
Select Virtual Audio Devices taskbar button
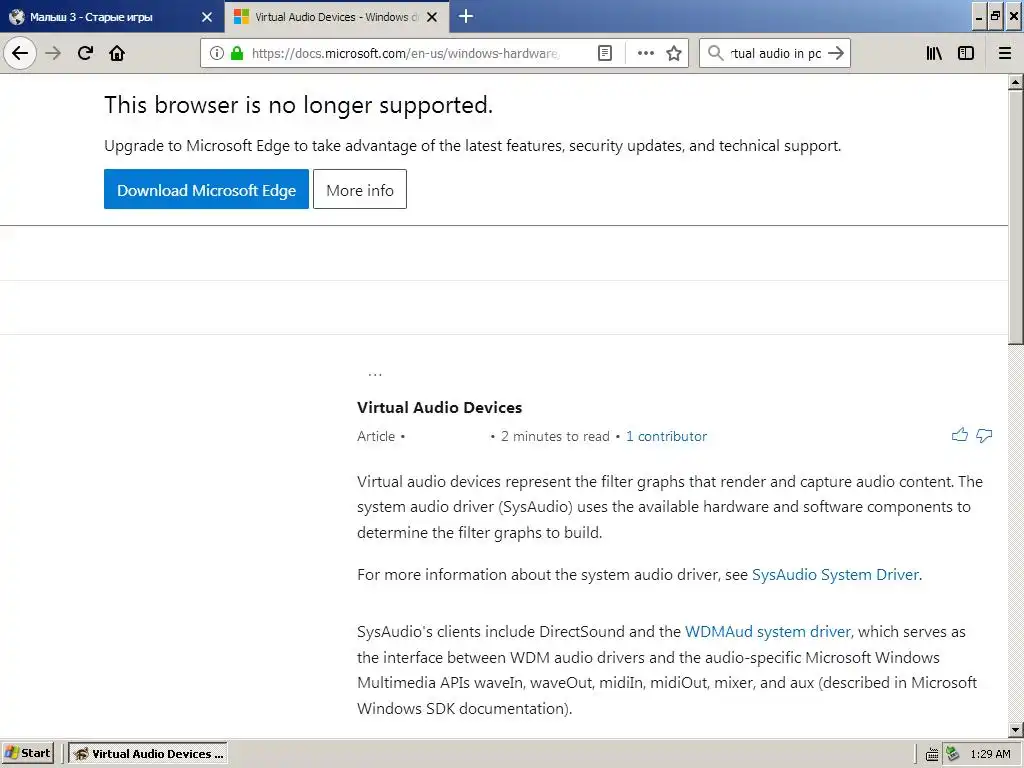(148, 754)
